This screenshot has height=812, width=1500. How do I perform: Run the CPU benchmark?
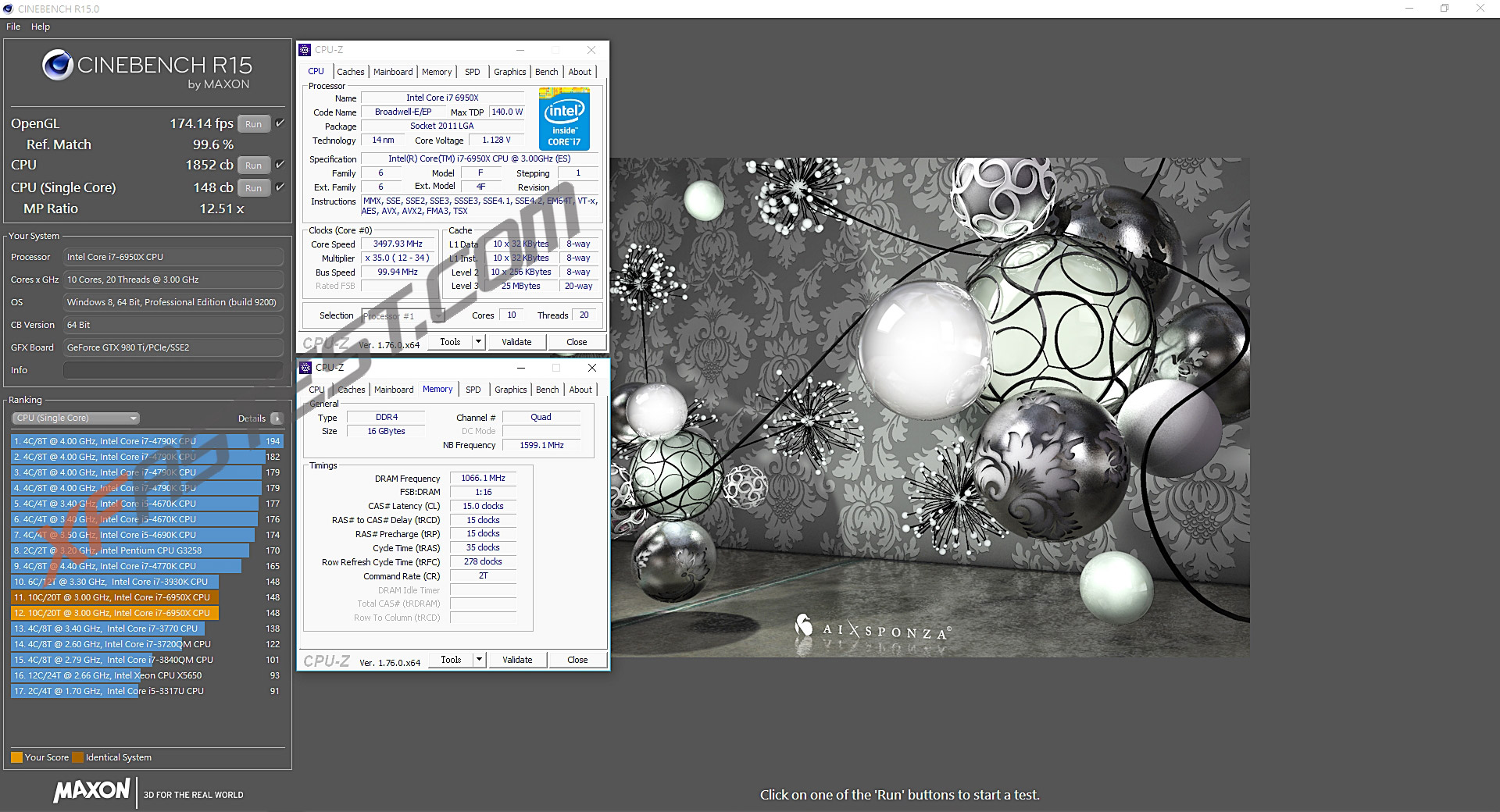tap(254, 165)
